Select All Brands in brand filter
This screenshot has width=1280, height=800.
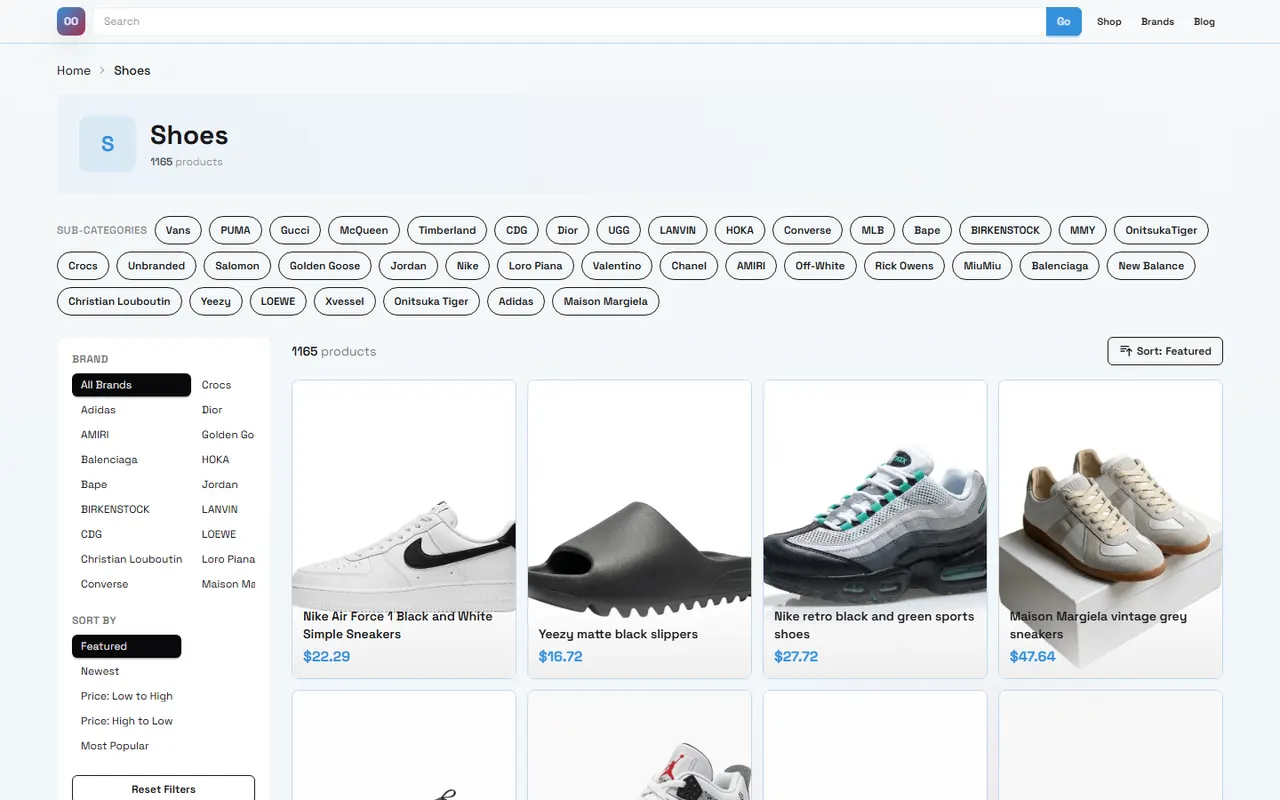(131, 385)
